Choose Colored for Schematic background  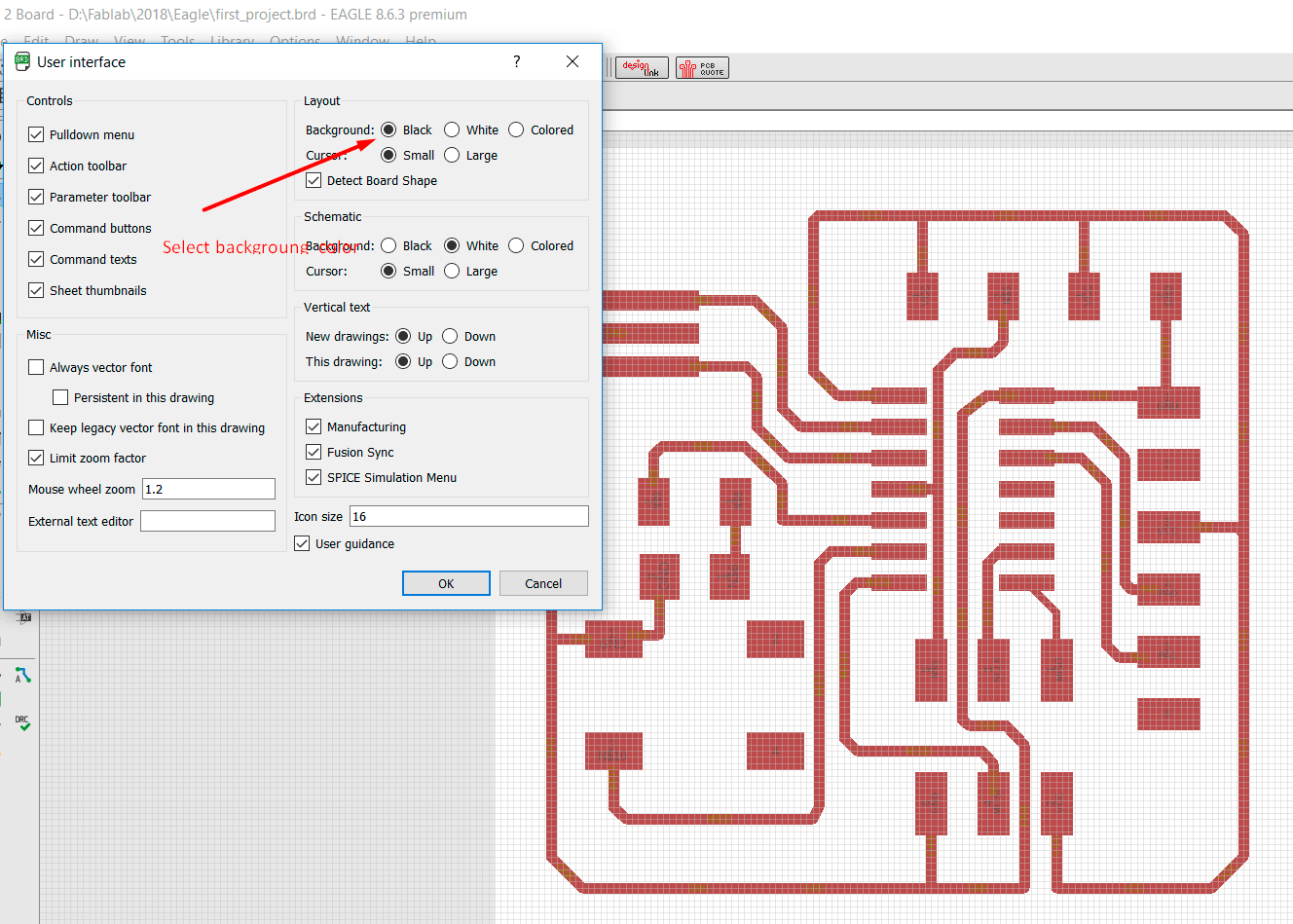(516, 245)
